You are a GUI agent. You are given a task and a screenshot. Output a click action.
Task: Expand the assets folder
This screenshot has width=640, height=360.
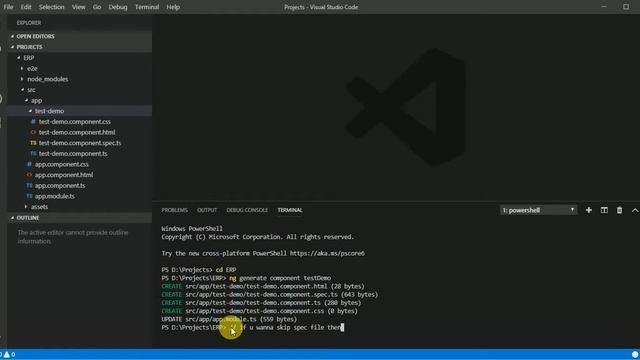[x=80, y=207]
